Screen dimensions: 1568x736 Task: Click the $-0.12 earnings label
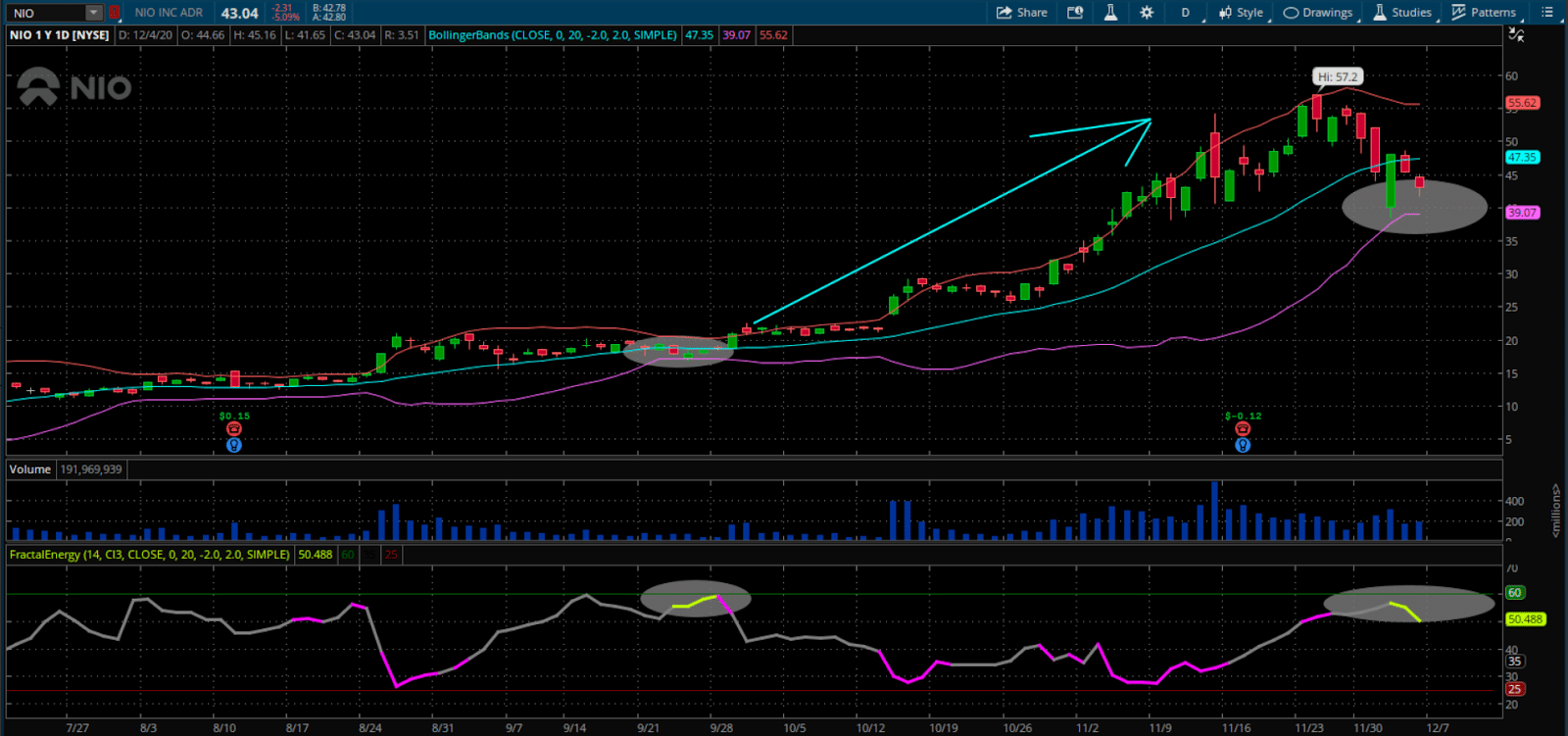[1243, 416]
